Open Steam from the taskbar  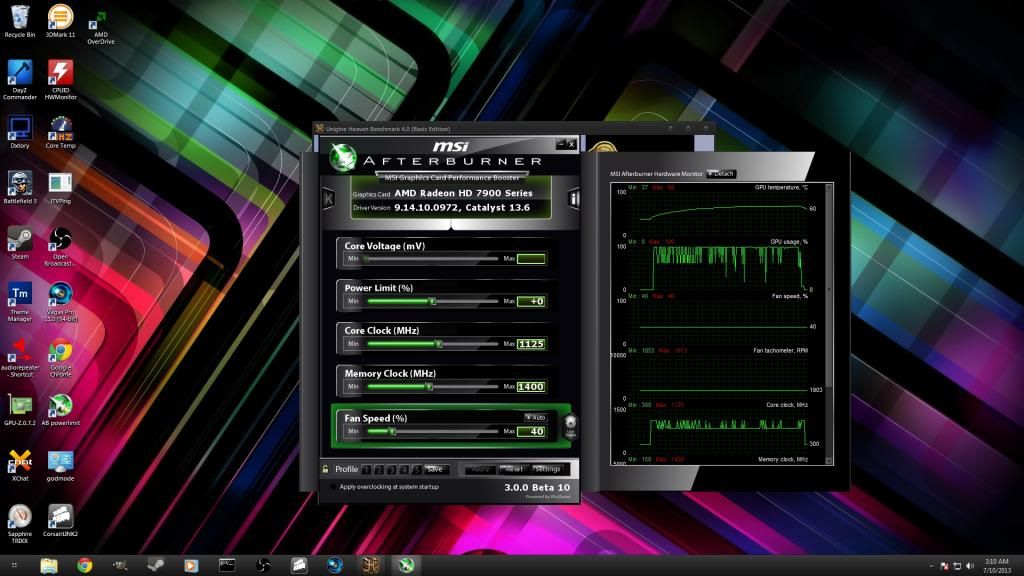click(155, 565)
